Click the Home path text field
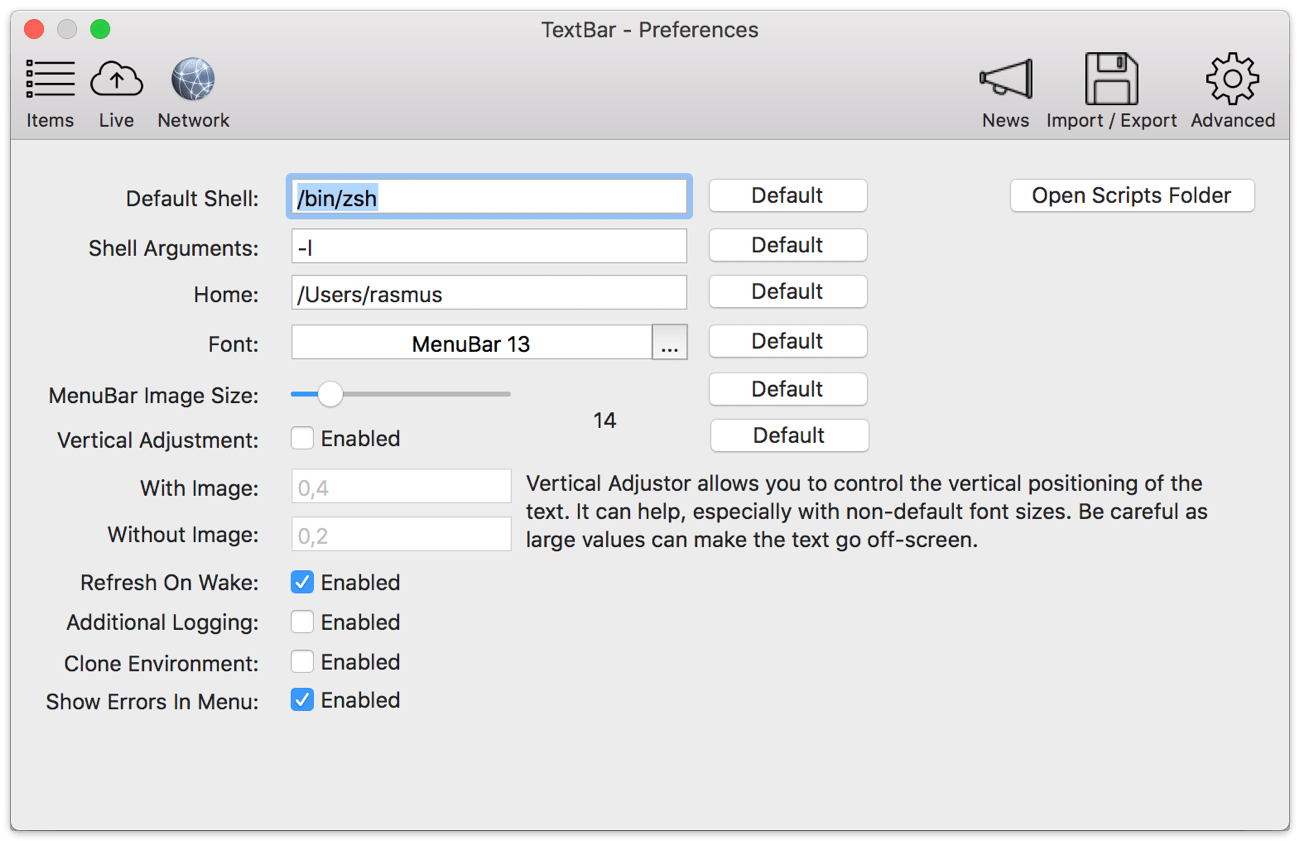 click(489, 293)
